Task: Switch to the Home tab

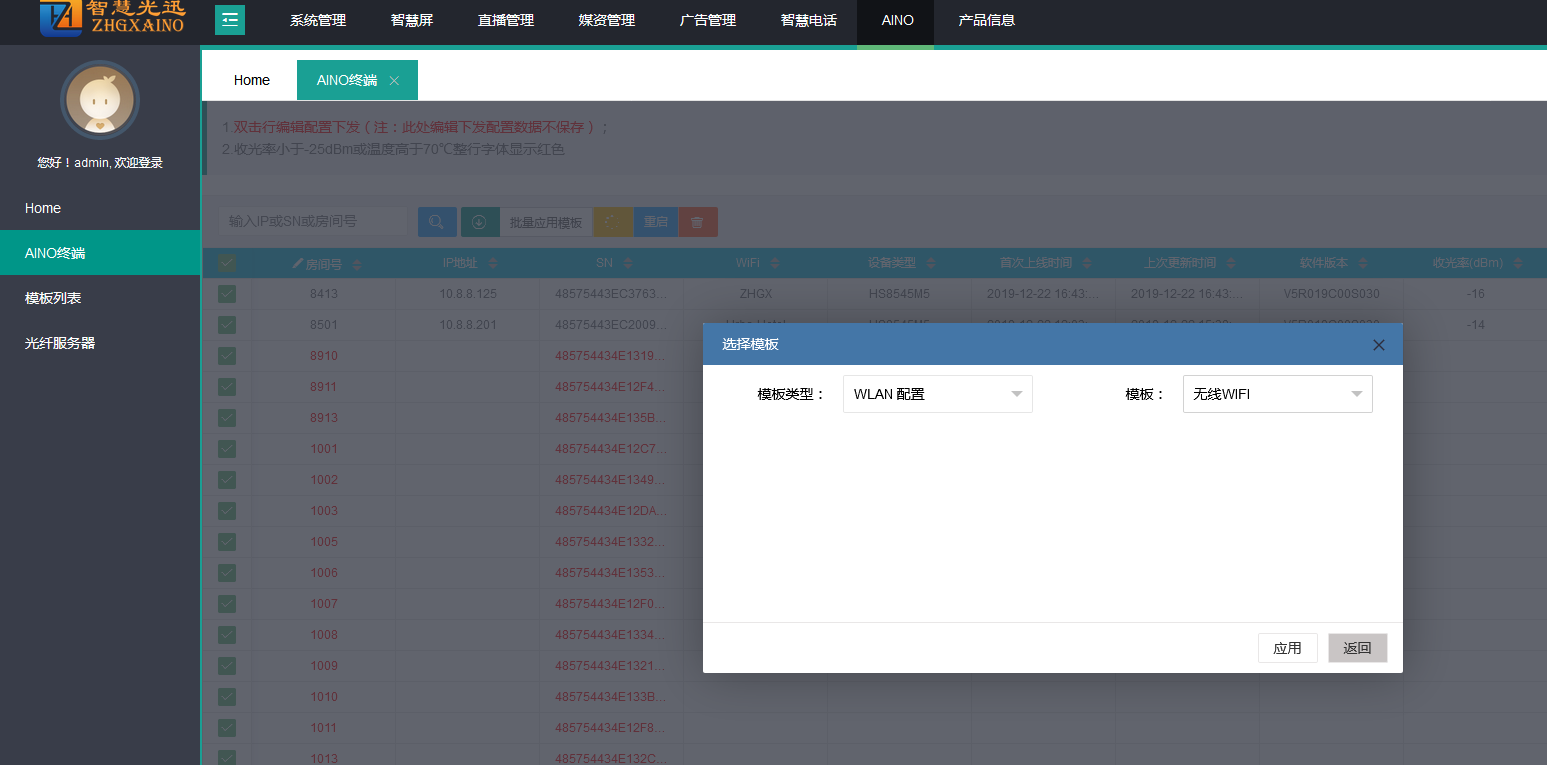Action: (252, 80)
